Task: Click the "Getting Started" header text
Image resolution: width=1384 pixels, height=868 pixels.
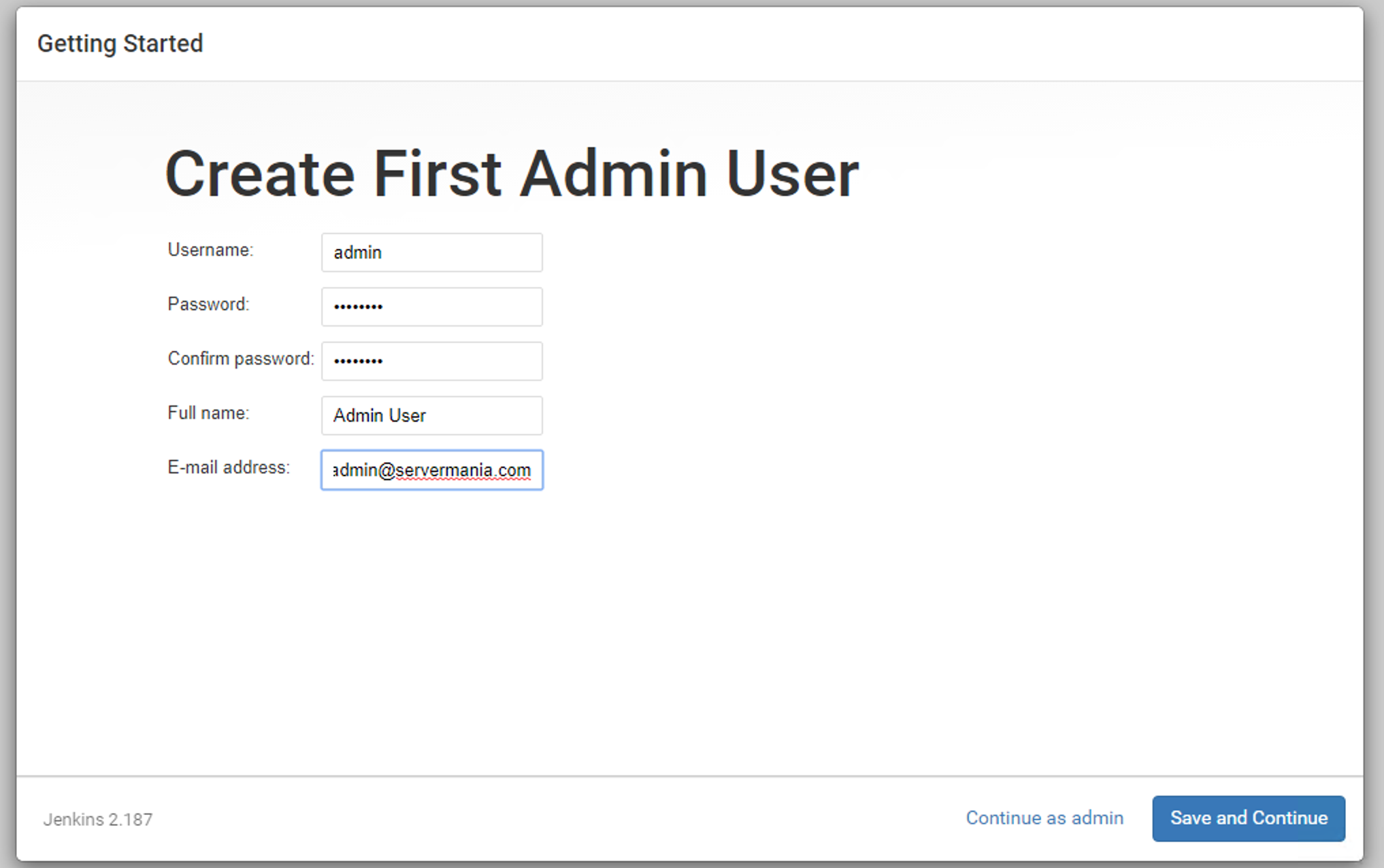Action: [x=120, y=44]
